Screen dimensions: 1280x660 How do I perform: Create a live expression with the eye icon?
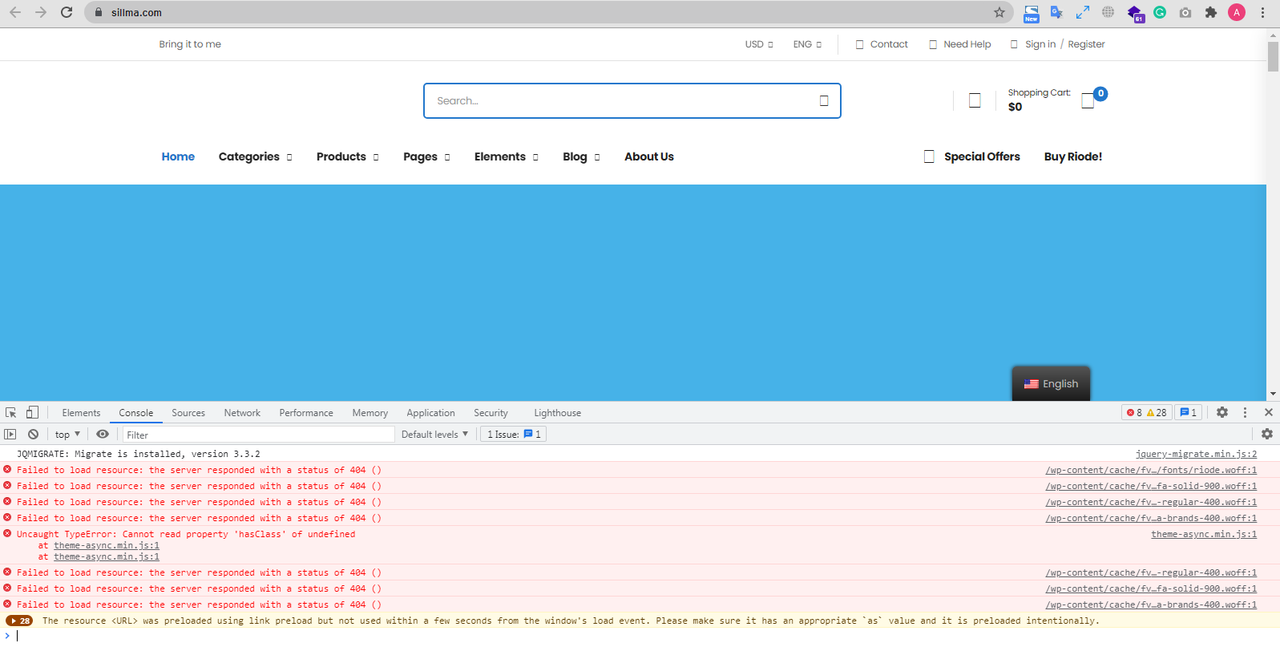102,434
